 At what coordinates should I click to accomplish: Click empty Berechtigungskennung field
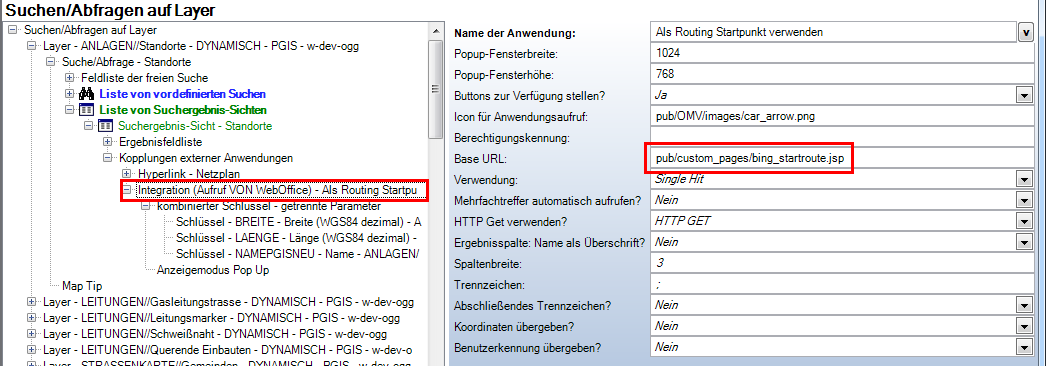(842, 137)
